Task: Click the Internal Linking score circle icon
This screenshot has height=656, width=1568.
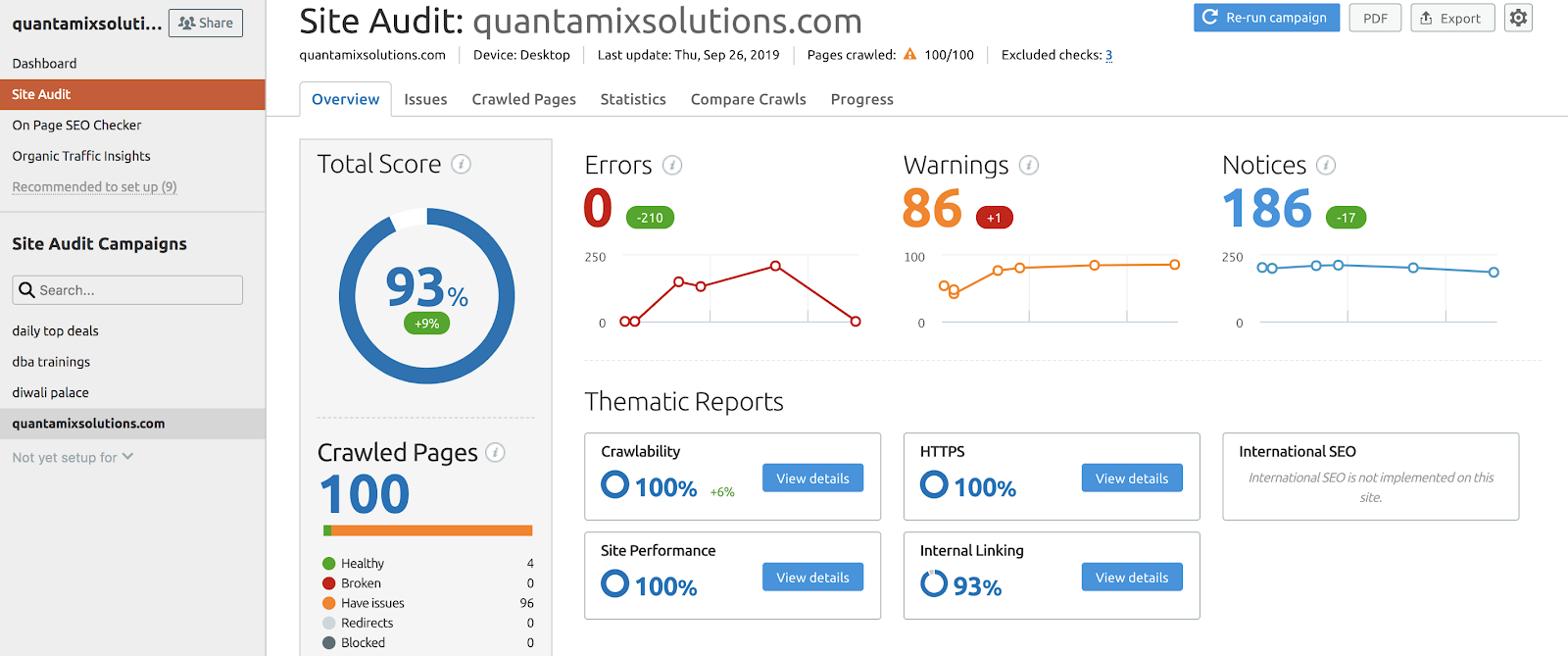Action: click(x=934, y=583)
